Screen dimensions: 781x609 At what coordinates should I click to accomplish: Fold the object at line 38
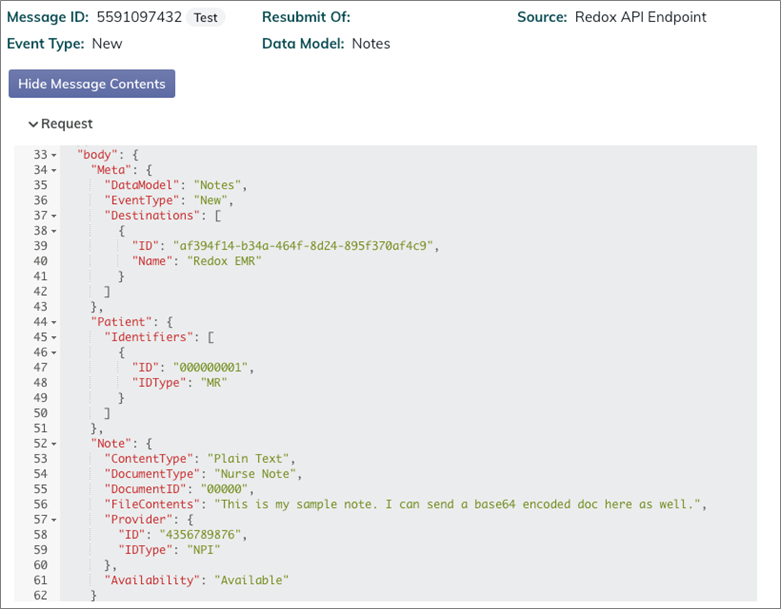click(54, 231)
